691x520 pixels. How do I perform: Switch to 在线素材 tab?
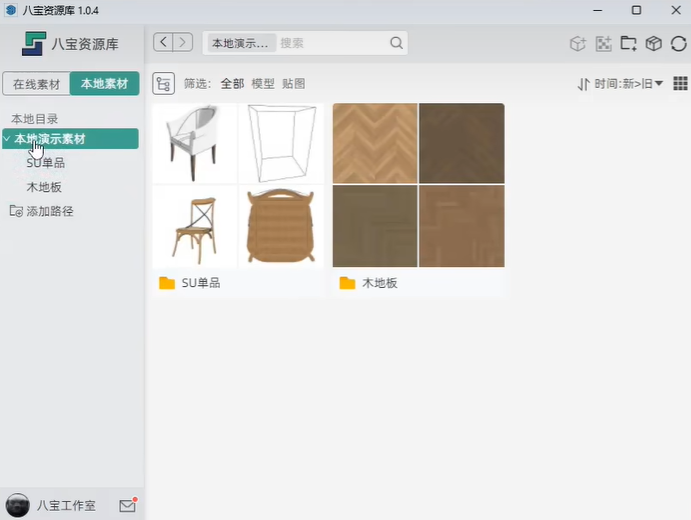(x=35, y=84)
